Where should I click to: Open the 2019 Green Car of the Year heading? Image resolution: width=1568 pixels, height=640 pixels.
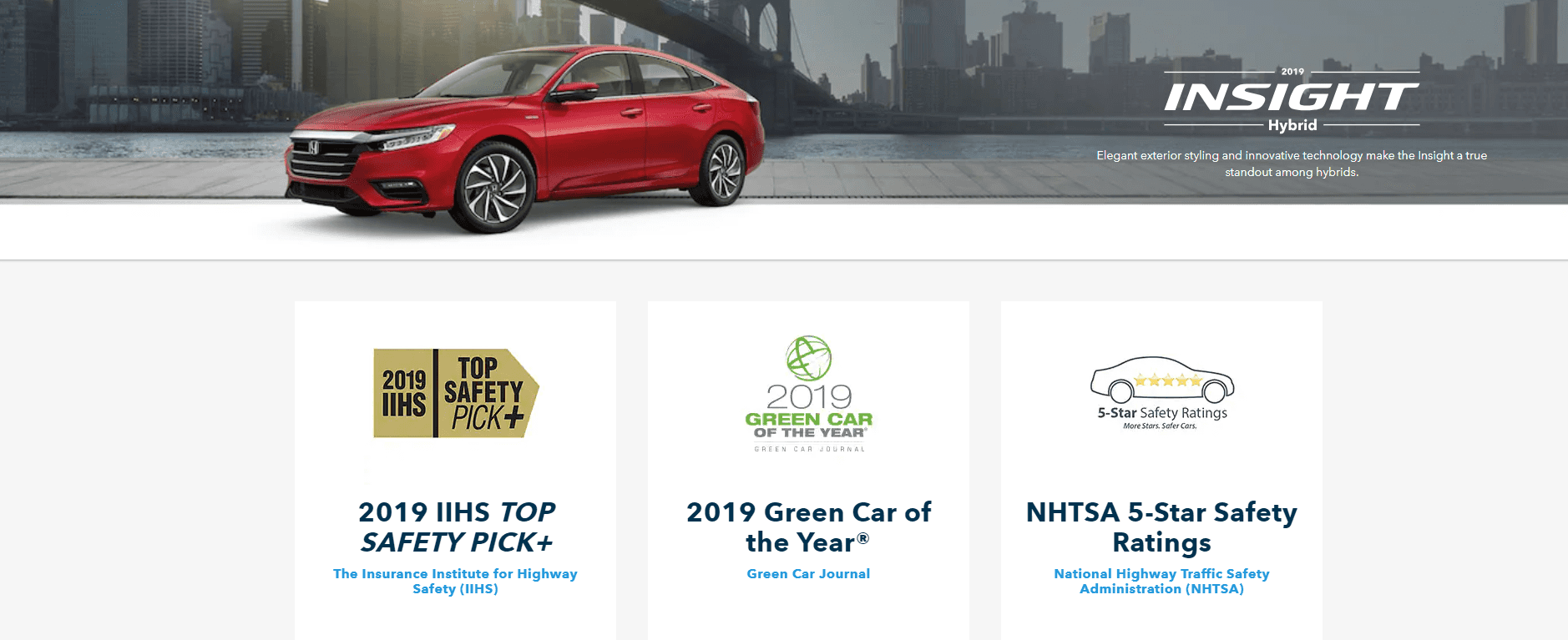click(808, 527)
